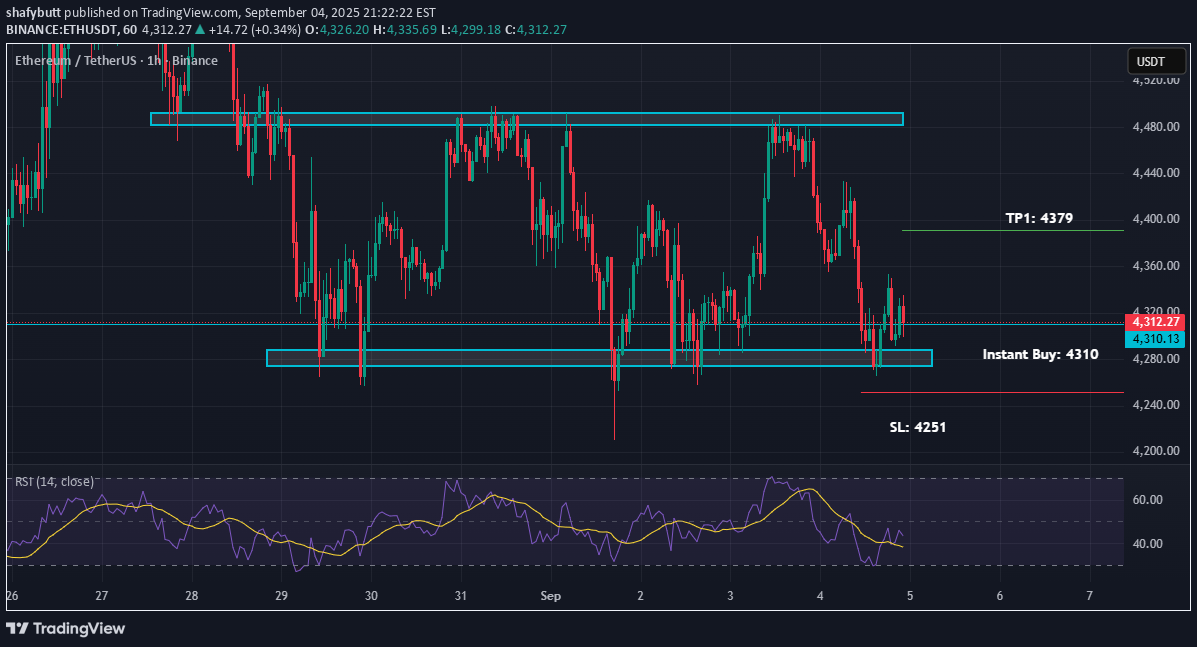Click the Sep month label on time axis

550,596
